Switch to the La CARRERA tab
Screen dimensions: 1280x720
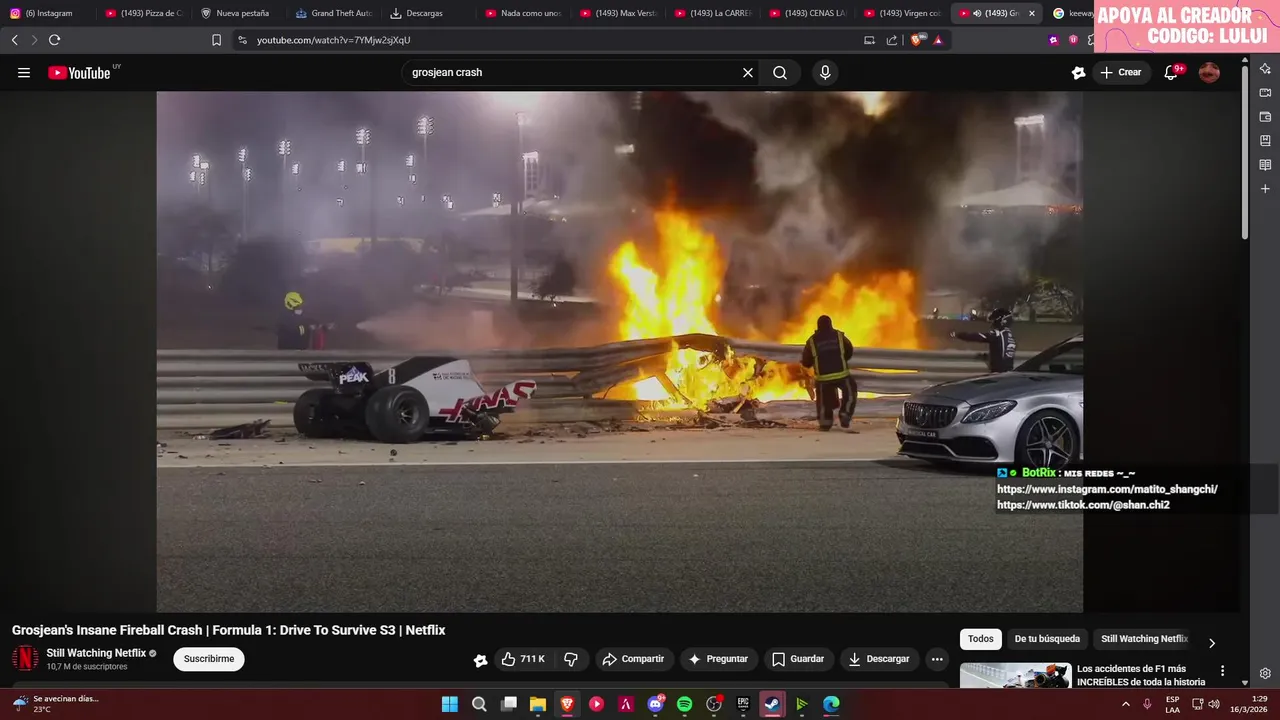point(714,13)
